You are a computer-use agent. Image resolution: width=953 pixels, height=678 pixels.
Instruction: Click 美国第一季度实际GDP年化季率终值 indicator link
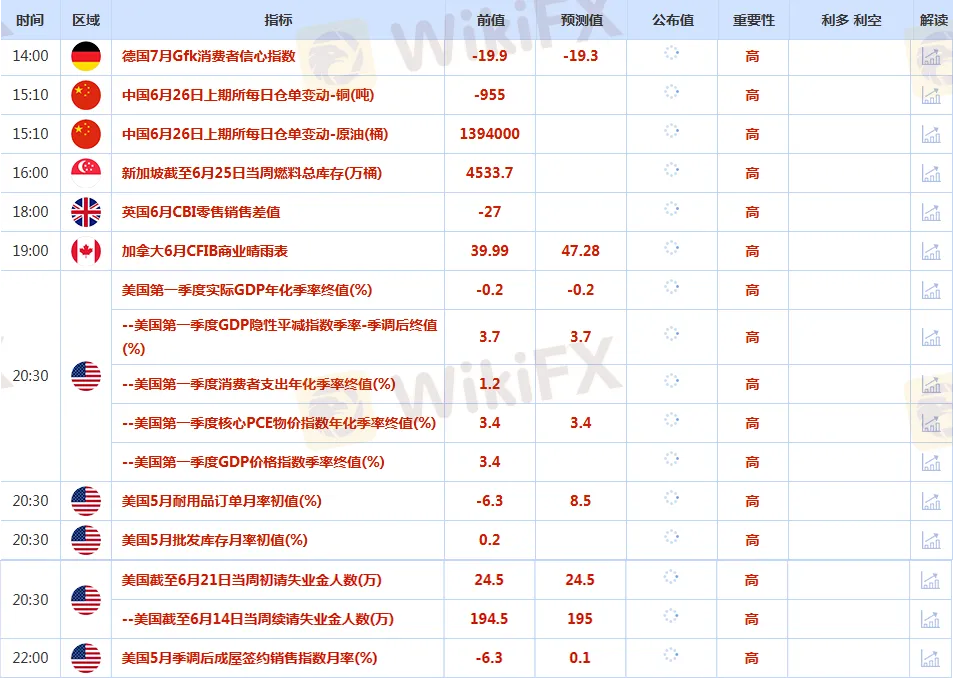[x=246, y=290]
